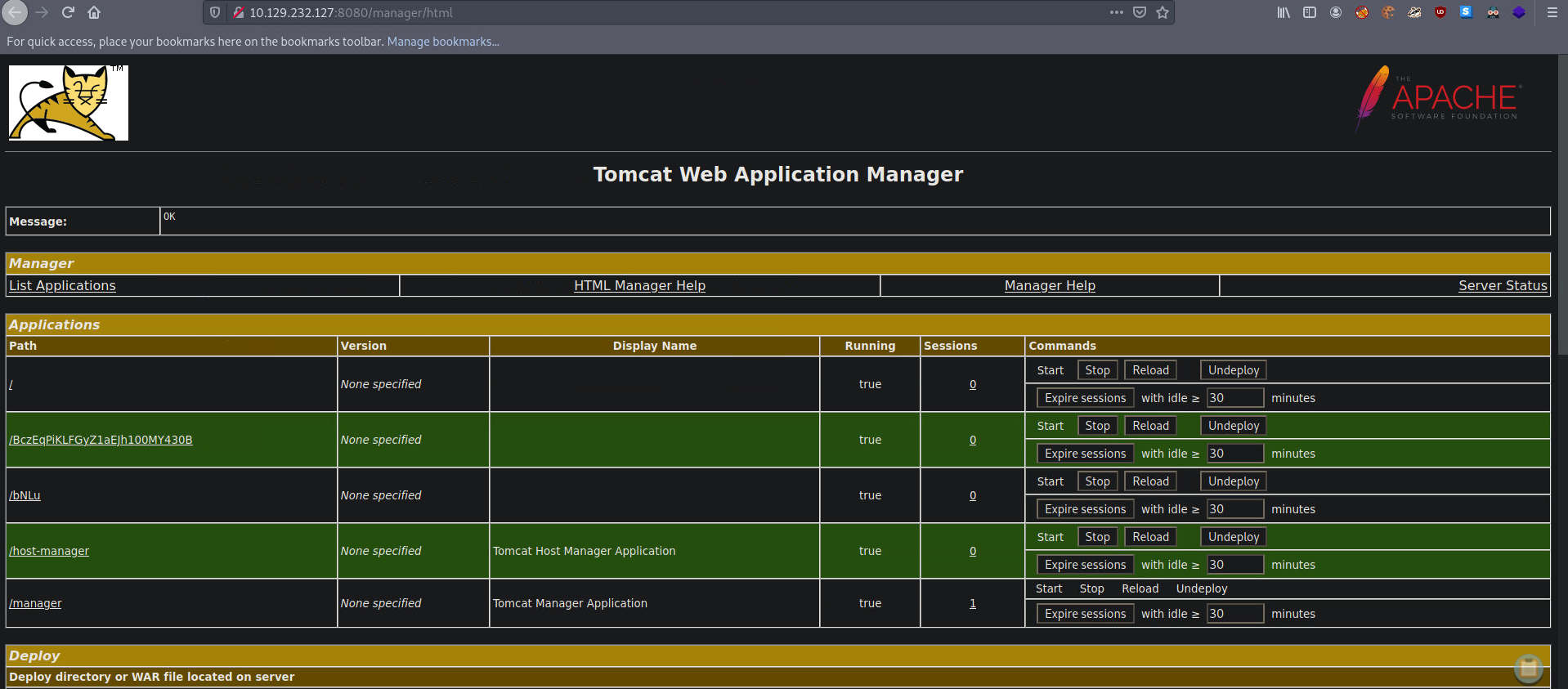
Task: Undeploy the /BczEqPiKLFGyZ1aEJh100MY430B application
Action: tap(1234, 426)
